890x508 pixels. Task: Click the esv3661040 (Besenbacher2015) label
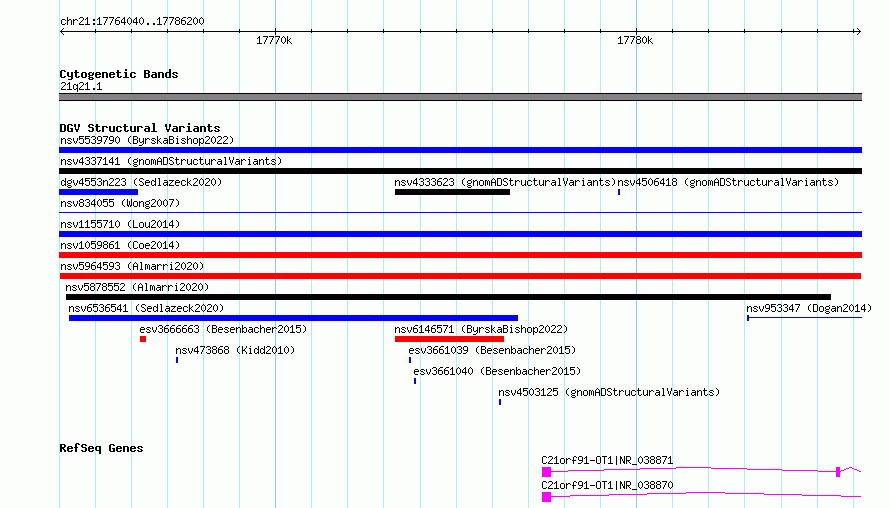pos(497,371)
